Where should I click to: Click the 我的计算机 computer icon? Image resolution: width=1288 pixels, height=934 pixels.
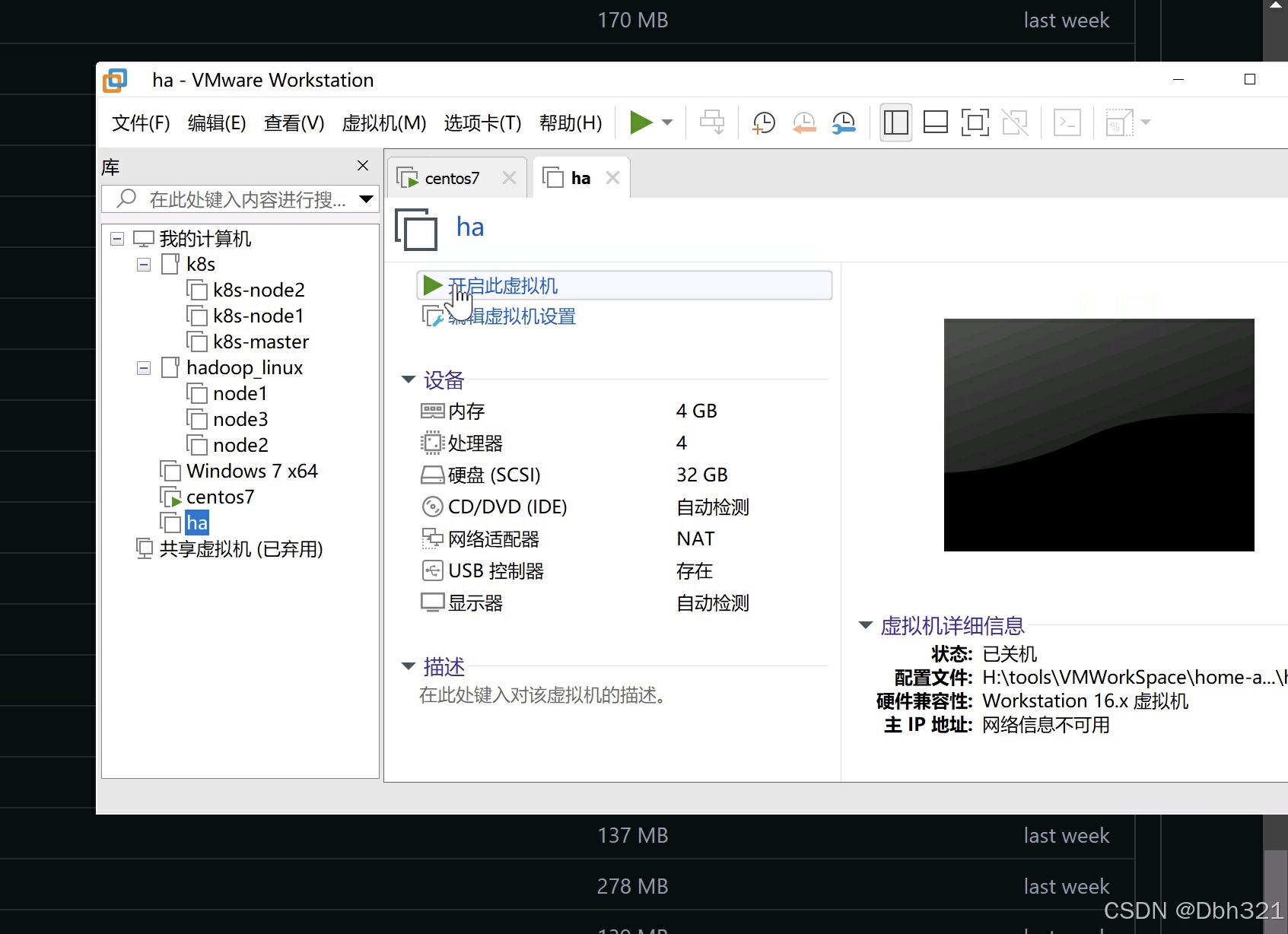tap(144, 239)
